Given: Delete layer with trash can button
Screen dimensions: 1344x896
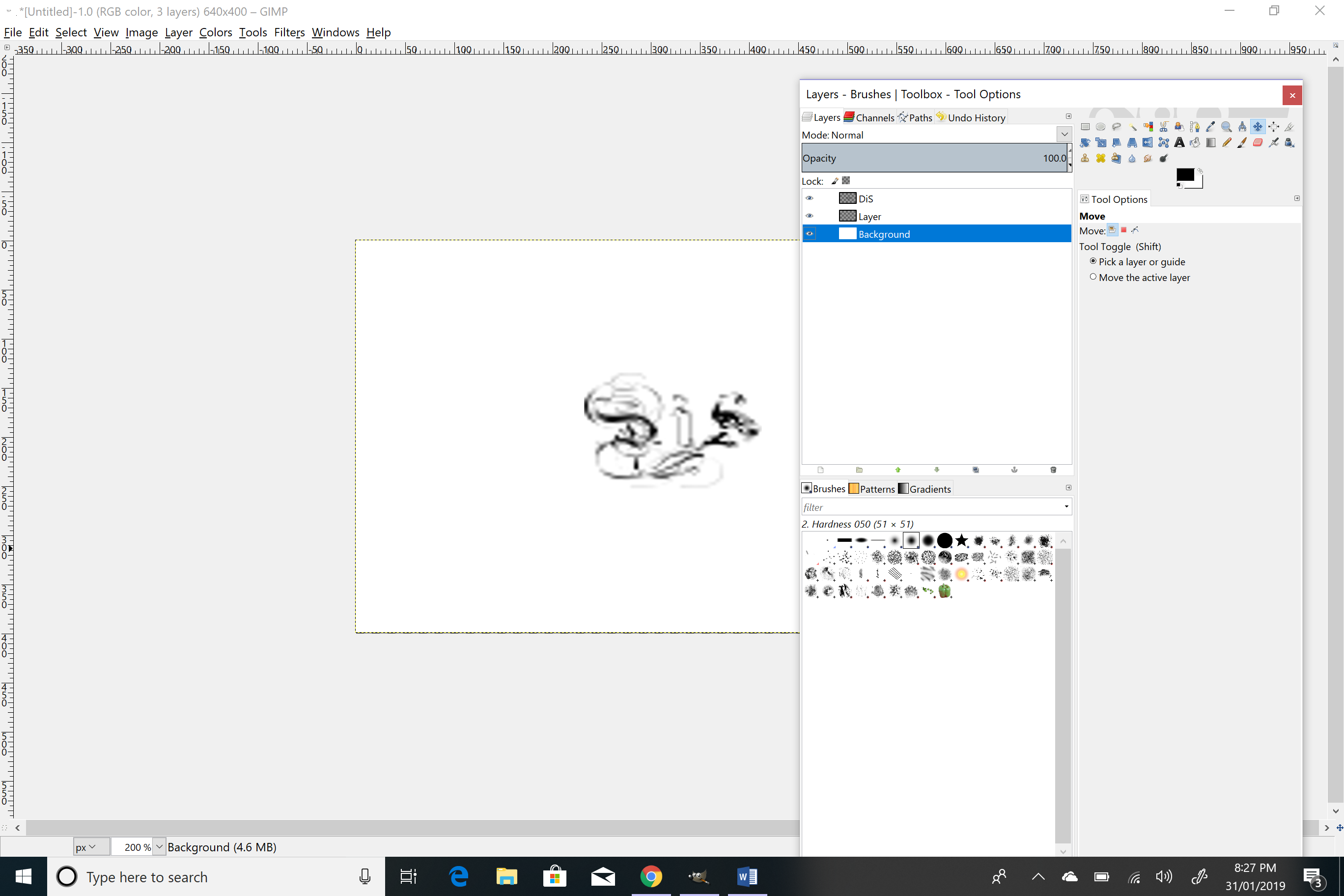Looking at the screenshot, I should (x=1054, y=470).
